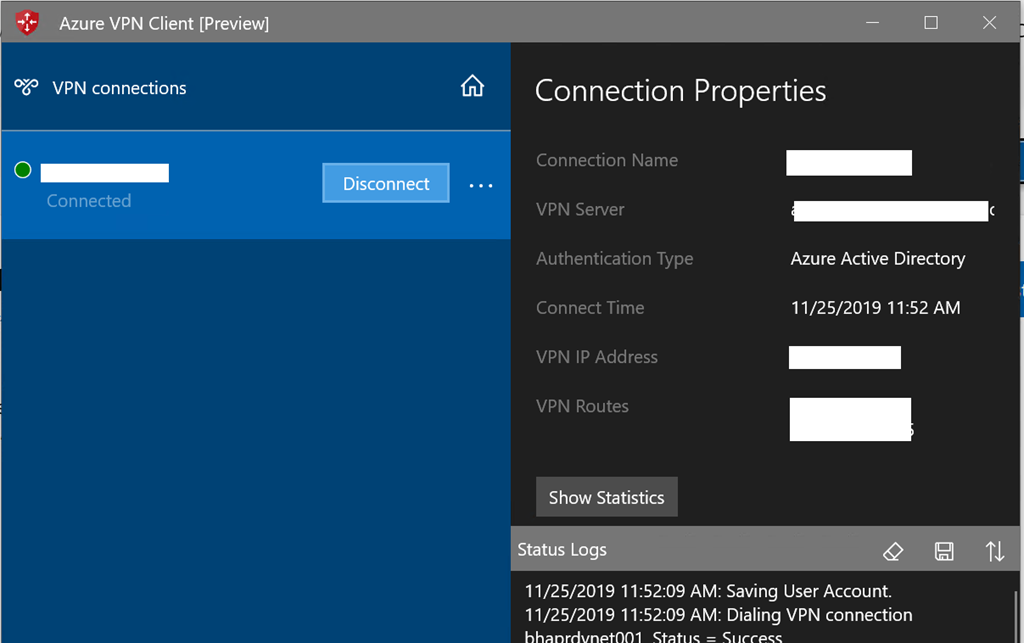1024x643 pixels.
Task: Select the 'Connected' status text in connection row
Action: click(89, 201)
